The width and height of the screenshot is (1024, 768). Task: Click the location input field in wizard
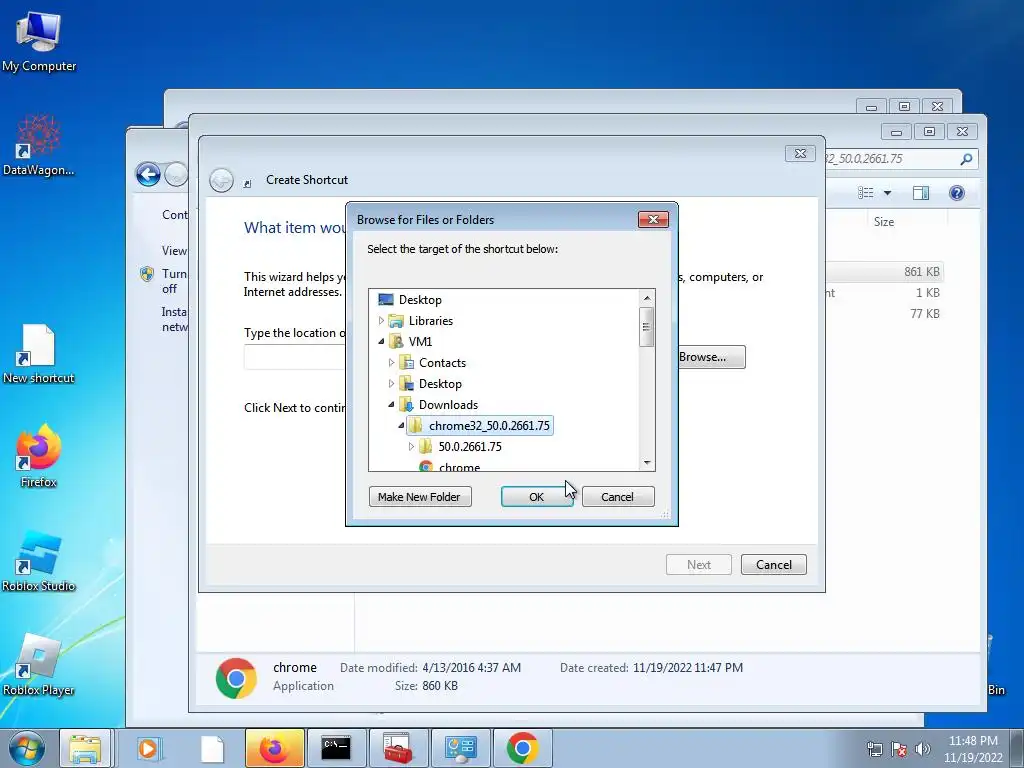(295, 357)
